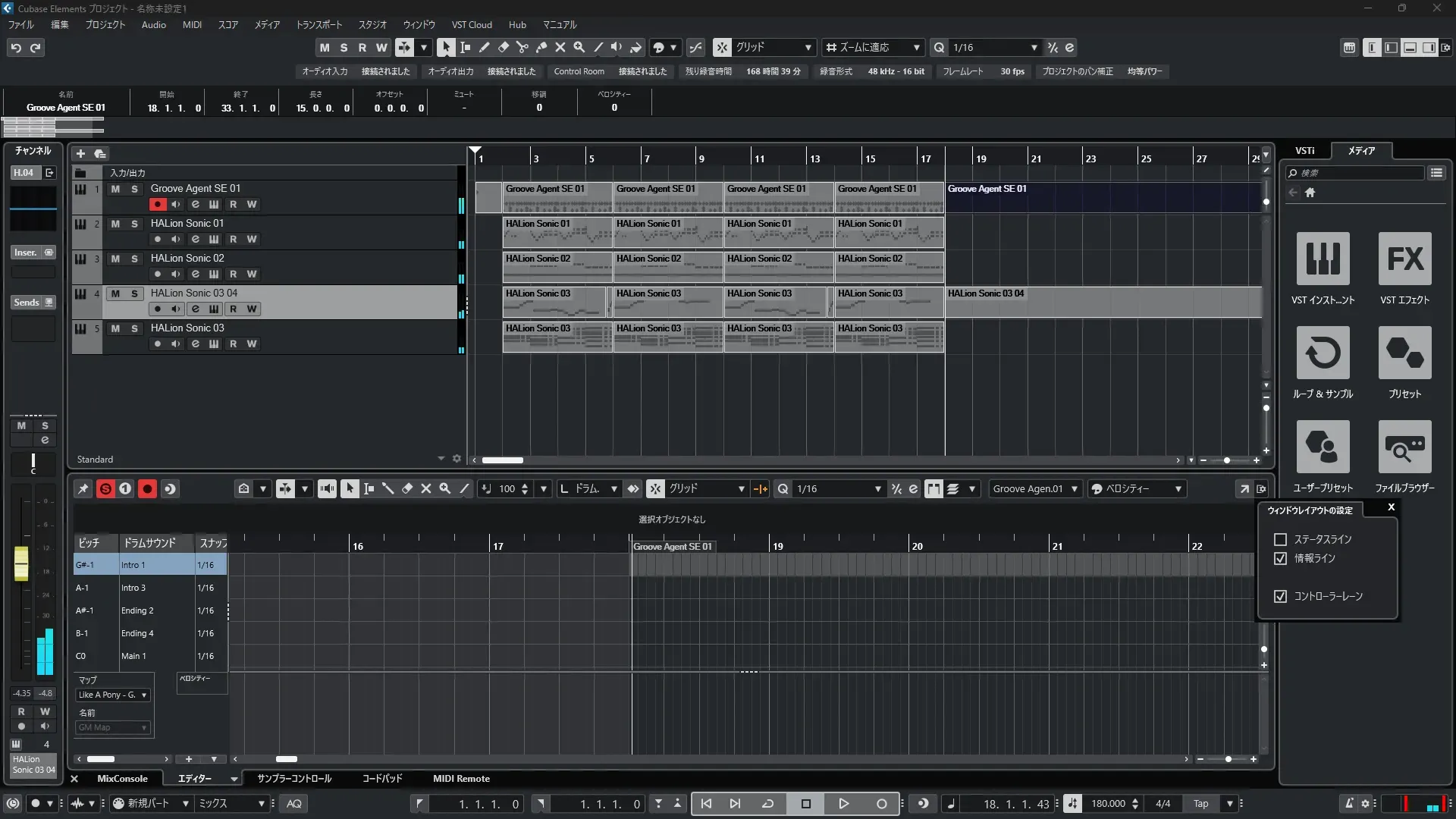Mute the HALion Sonic 01 track
This screenshot has height=819, width=1456.
tap(115, 224)
